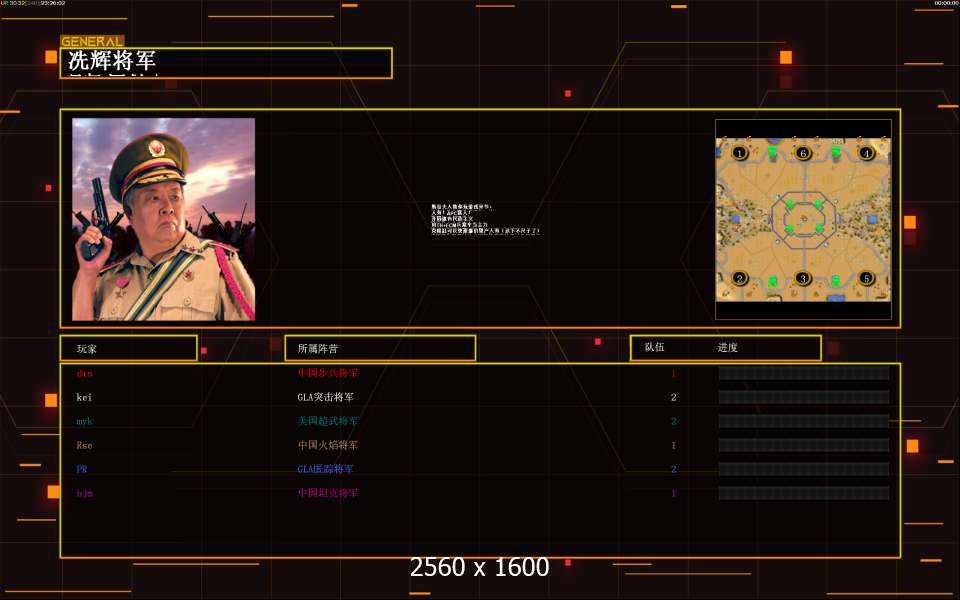Click hjm's loading progress bar
The image size is (960, 600).
[804, 493]
